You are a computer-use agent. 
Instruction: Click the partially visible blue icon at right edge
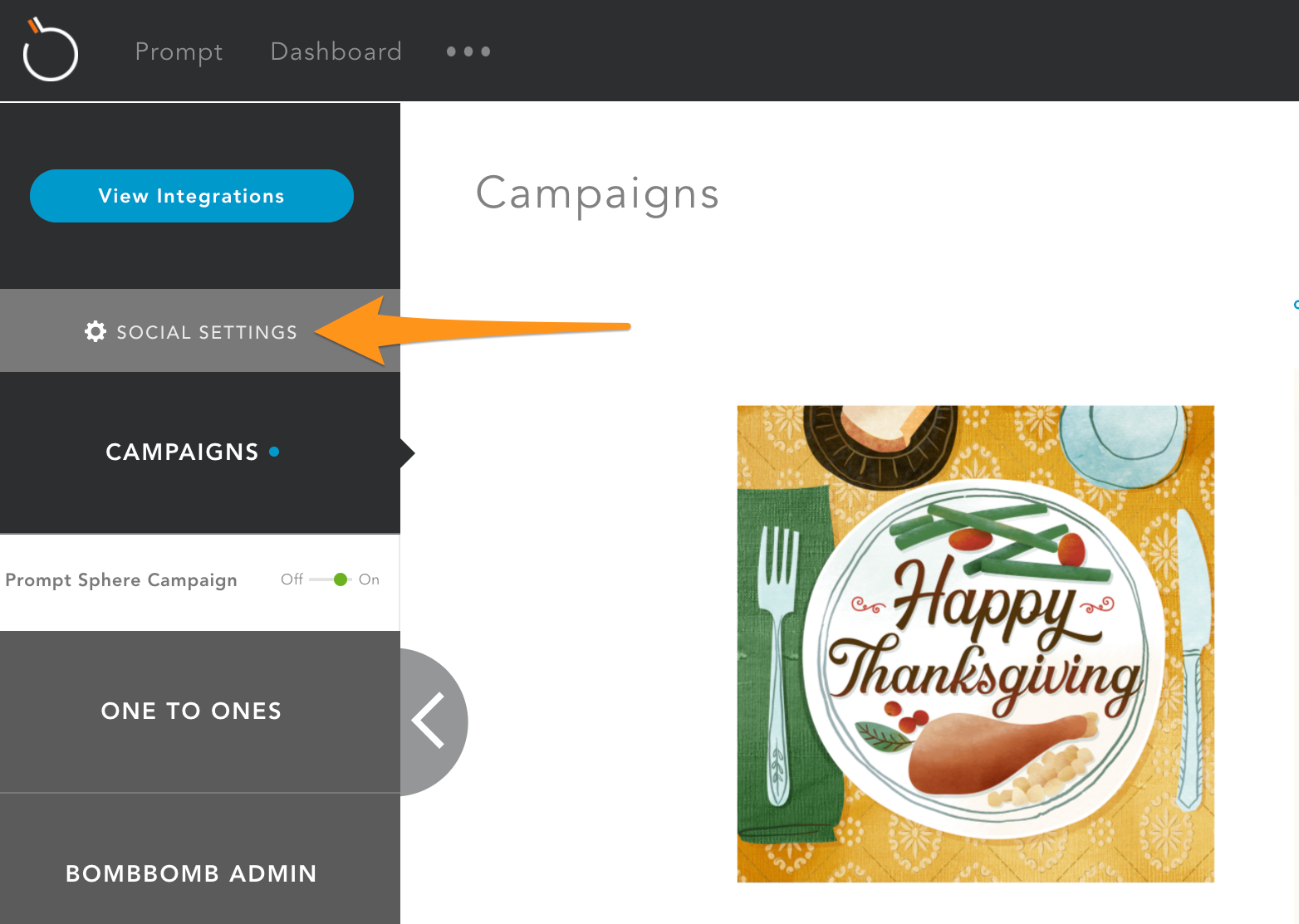[1296, 305]
